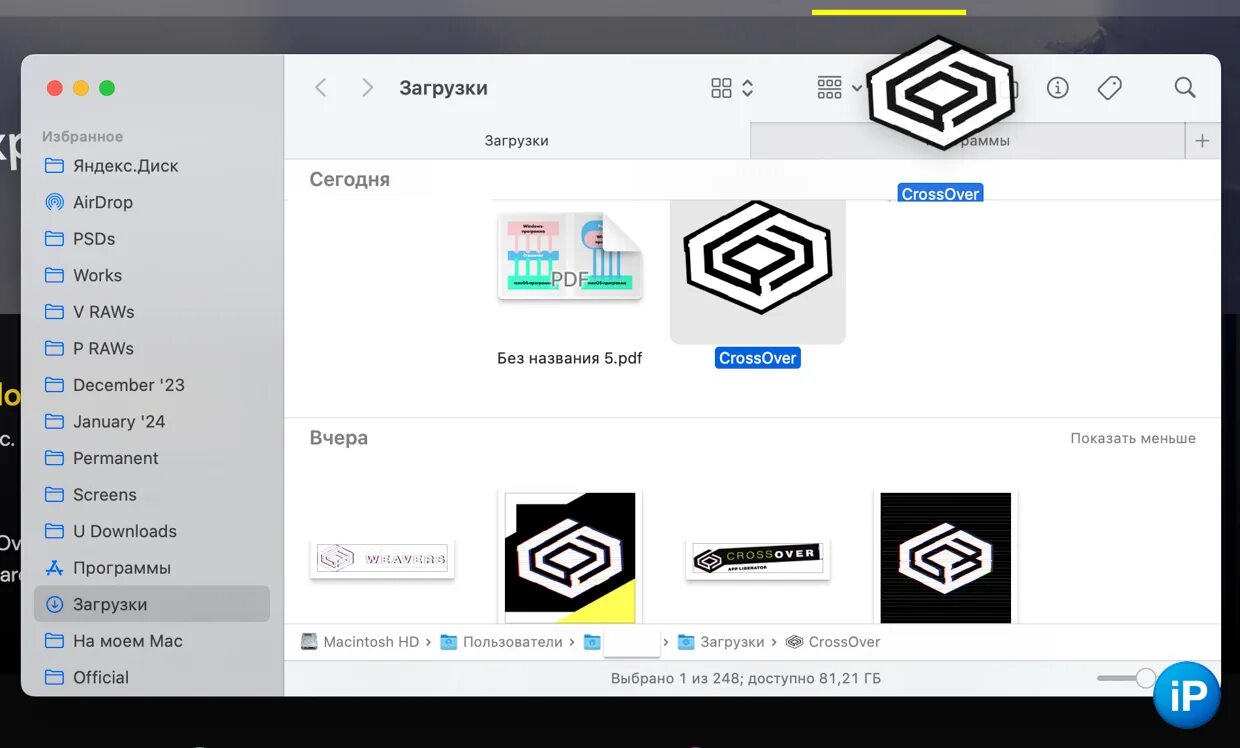Open the Screens sidebar folder
1240x748 pixels.
pyautogui.click(x=152, y=494)
